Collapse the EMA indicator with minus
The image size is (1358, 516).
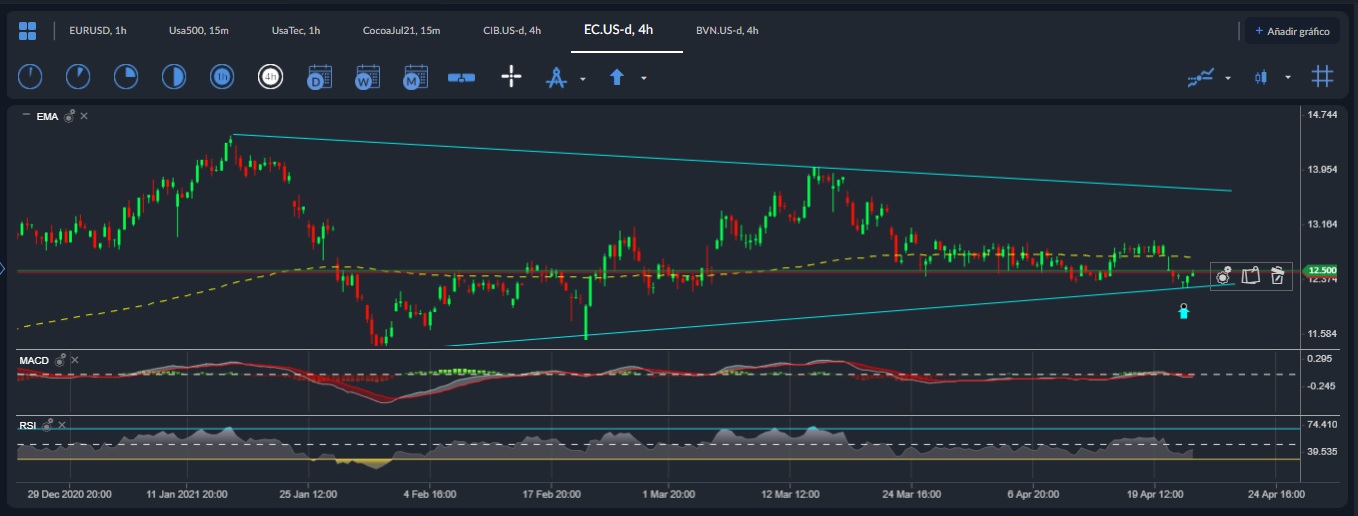pyautogui.click(x=26, y=116)
